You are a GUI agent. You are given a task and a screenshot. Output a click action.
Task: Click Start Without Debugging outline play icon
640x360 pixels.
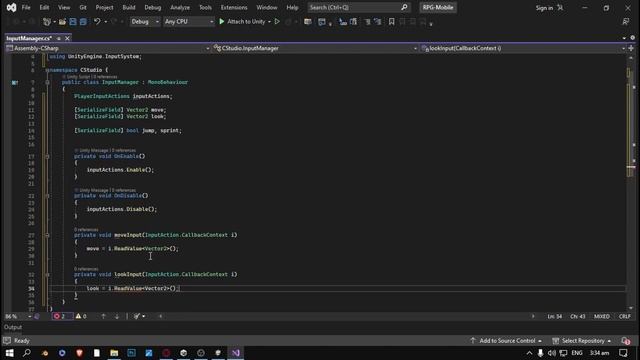click(277, 22)
